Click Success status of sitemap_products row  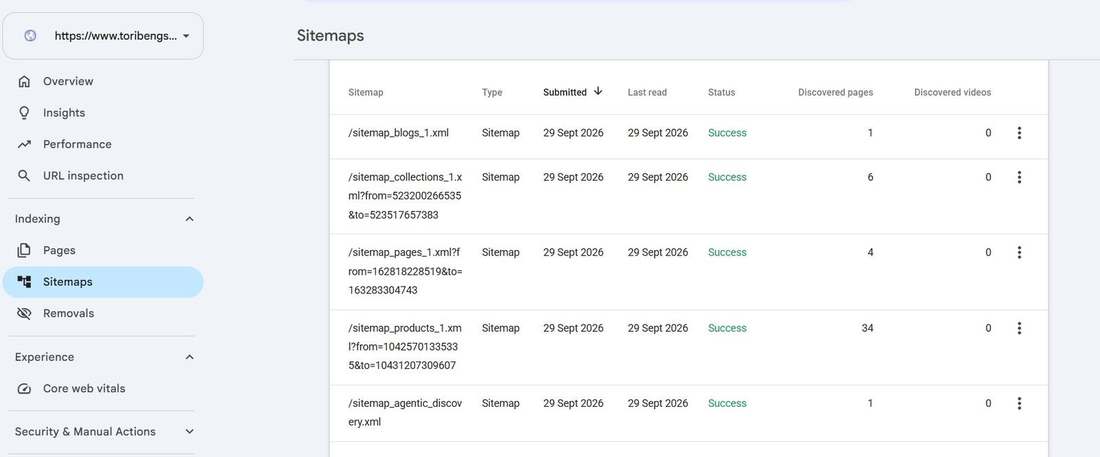pyautogui.click(x=727, y=328)
